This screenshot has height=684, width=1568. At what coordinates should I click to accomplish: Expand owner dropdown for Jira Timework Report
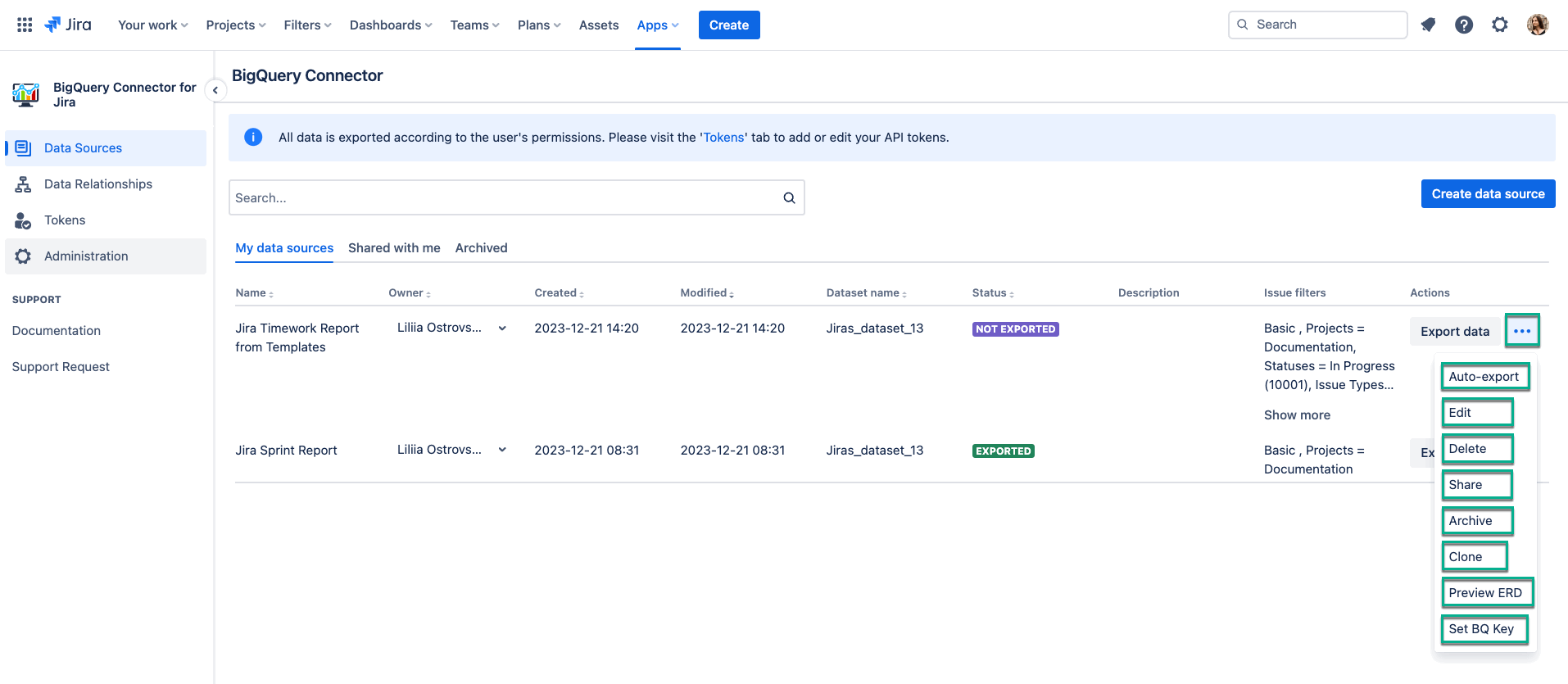coord(502,328)
